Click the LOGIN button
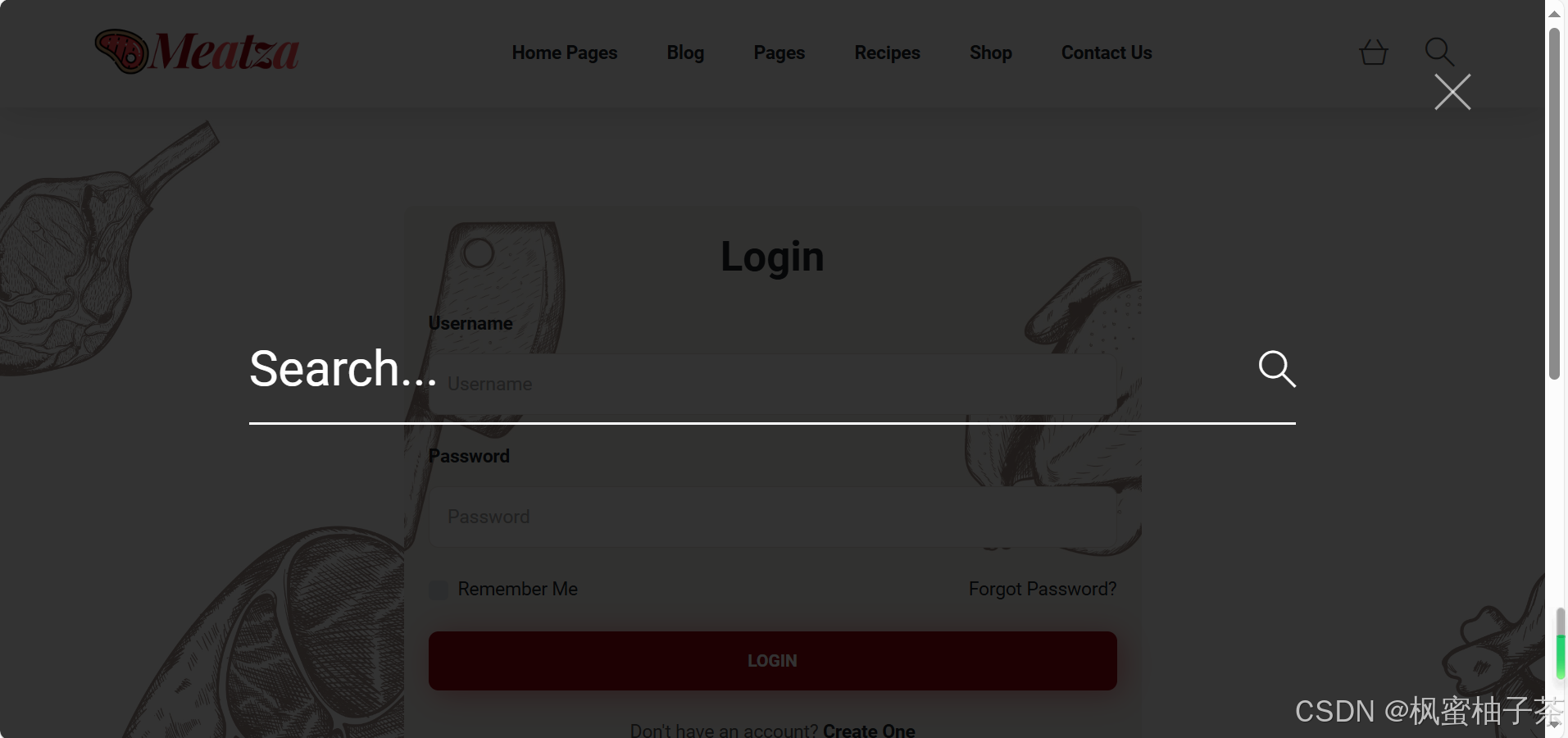Screen dimensions: 1568x738 click(772, 661)
